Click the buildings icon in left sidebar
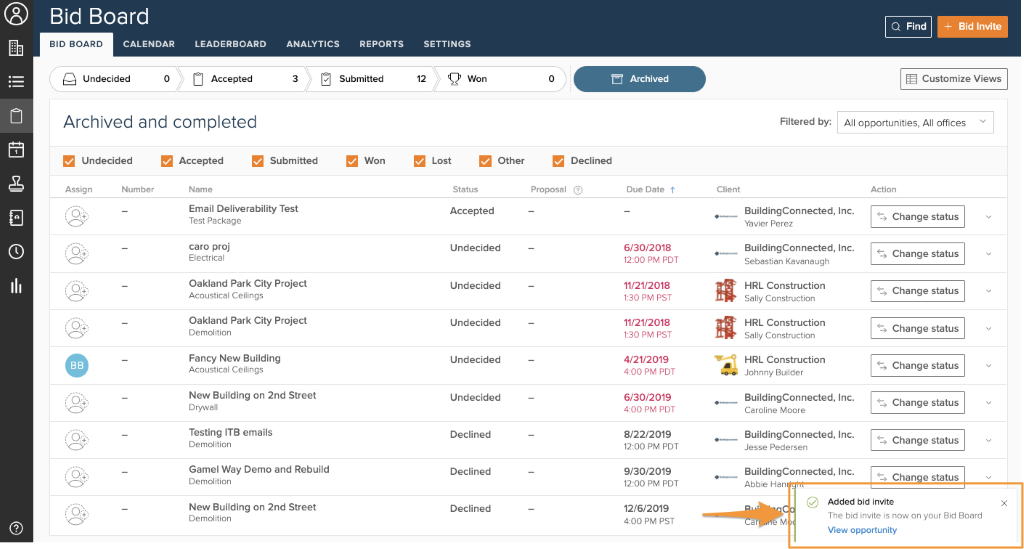This screenshot has width=1024, height=549. tap(16, 48)
